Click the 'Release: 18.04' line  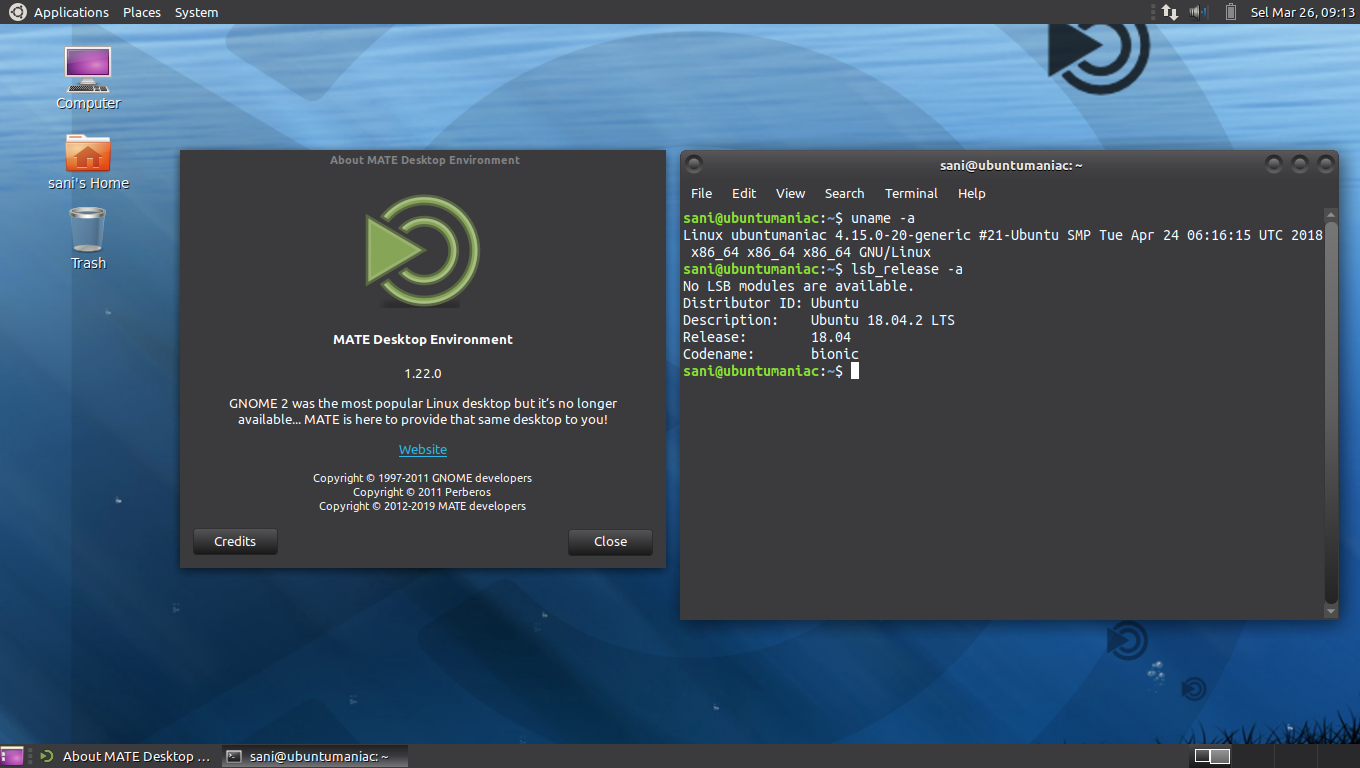click(x=767, y=337)
